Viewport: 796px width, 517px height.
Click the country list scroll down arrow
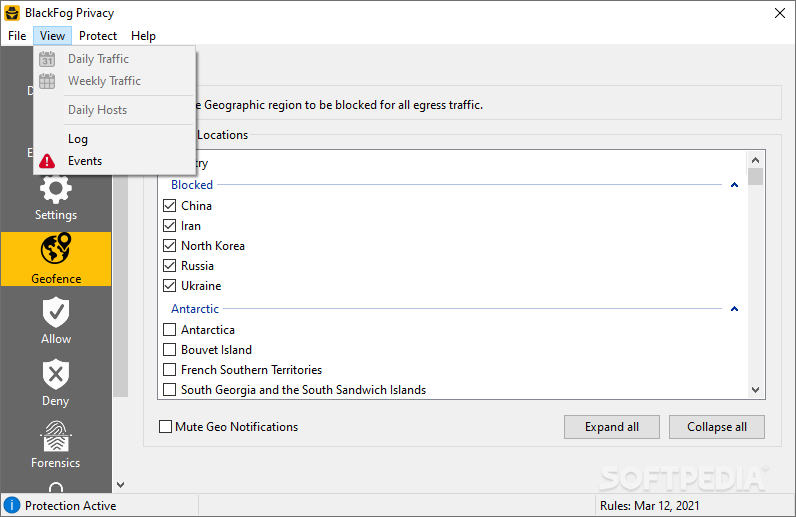[x=755, y=390]
